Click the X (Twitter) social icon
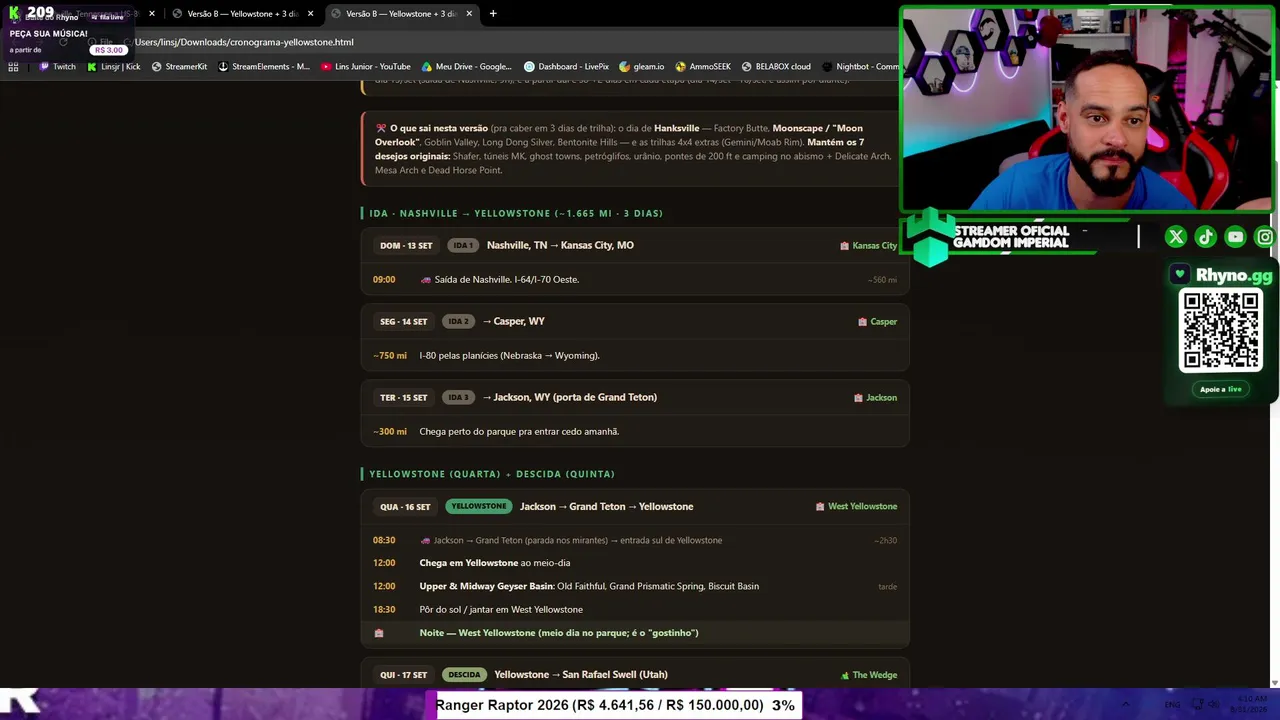The height and width of the screenshot is (720, 1280). 1176,237
